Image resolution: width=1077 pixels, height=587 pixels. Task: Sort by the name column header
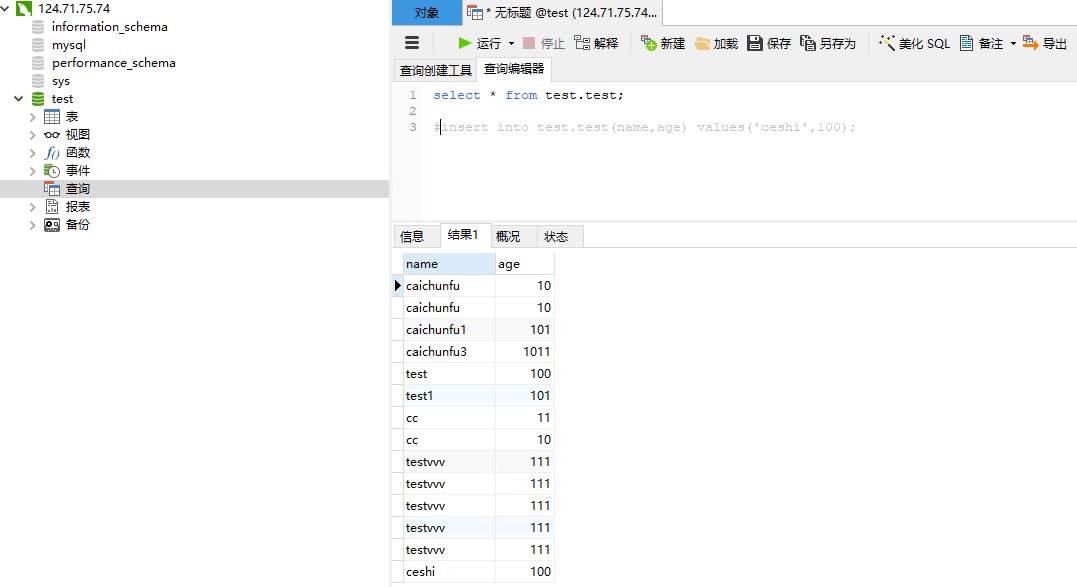(x=449, y=264)
